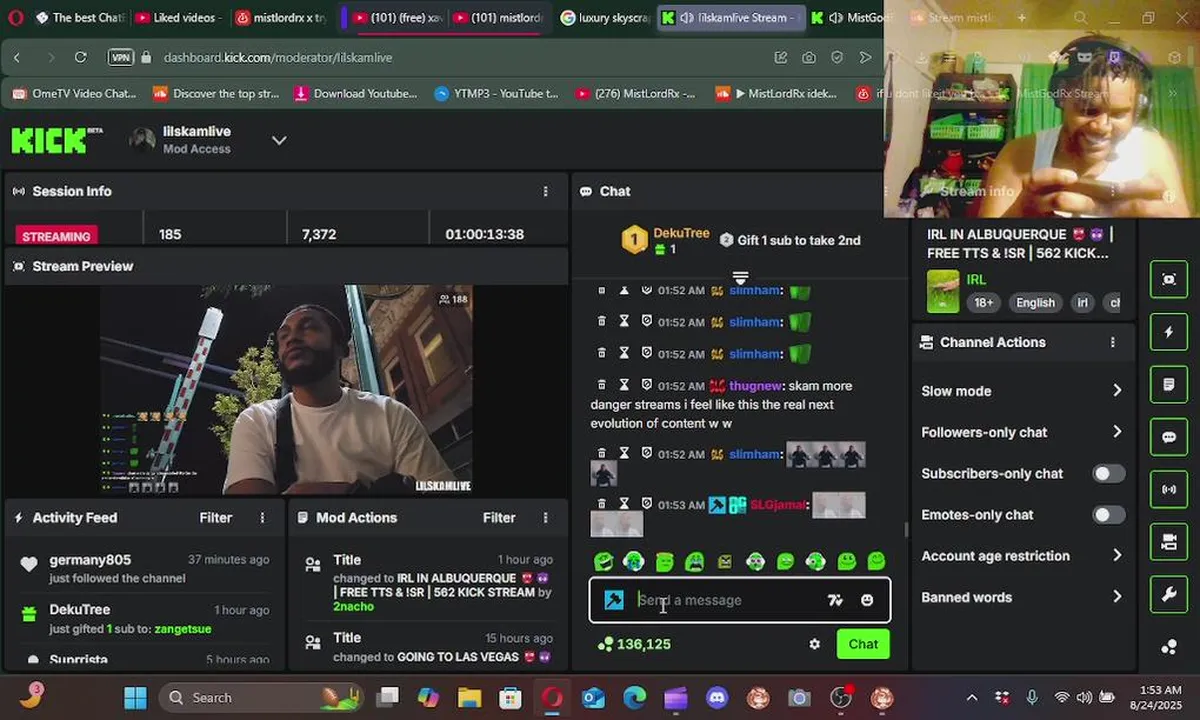
Task: Open Discord from the taskbar
Action: click(x=717, y=698)
